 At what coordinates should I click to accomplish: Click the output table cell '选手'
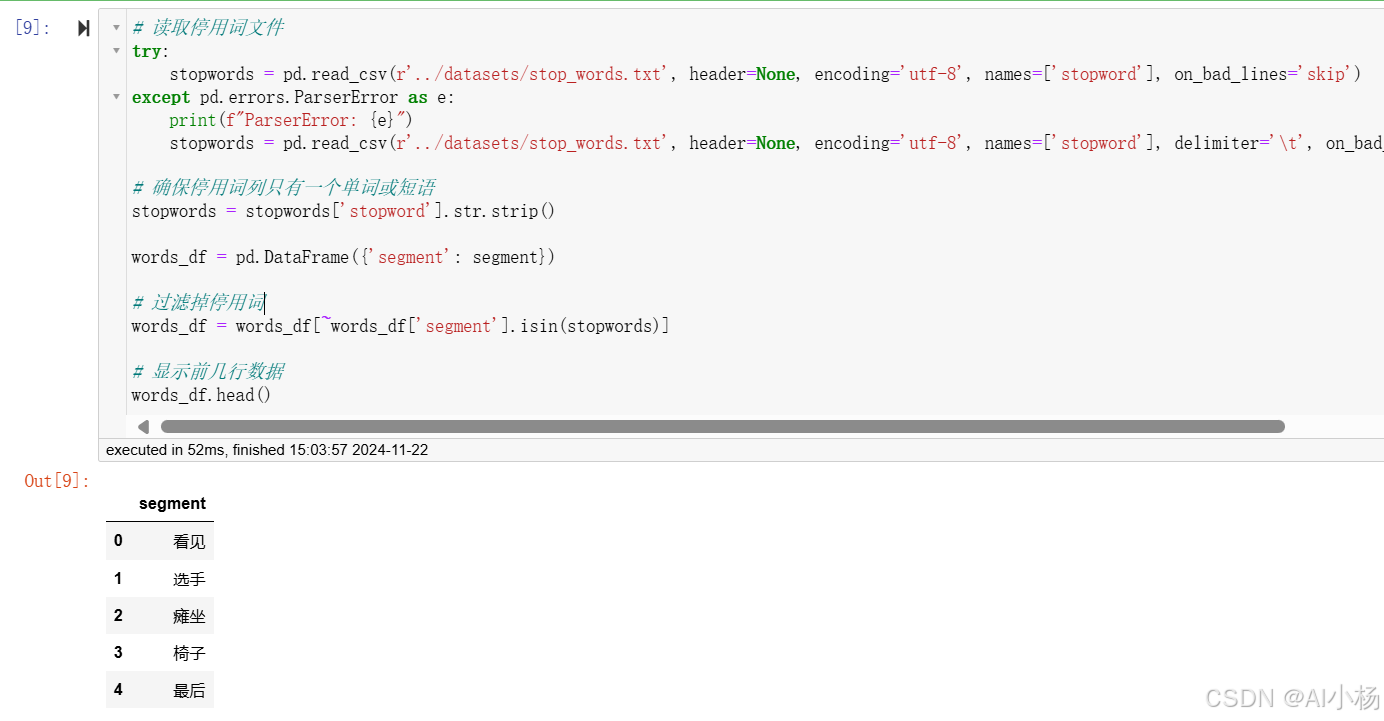pos(189,579)
